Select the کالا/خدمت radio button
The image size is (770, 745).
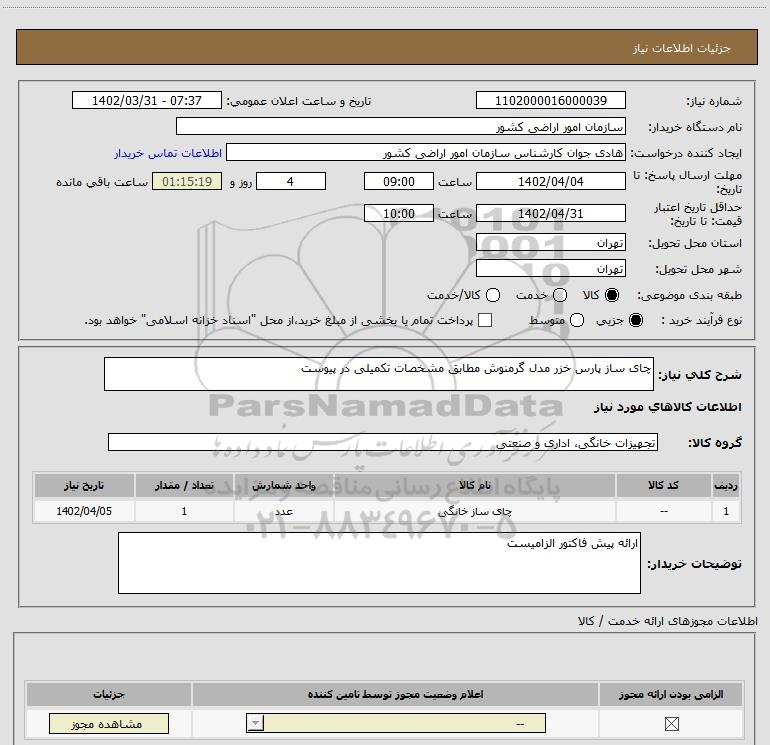[493, 295]
